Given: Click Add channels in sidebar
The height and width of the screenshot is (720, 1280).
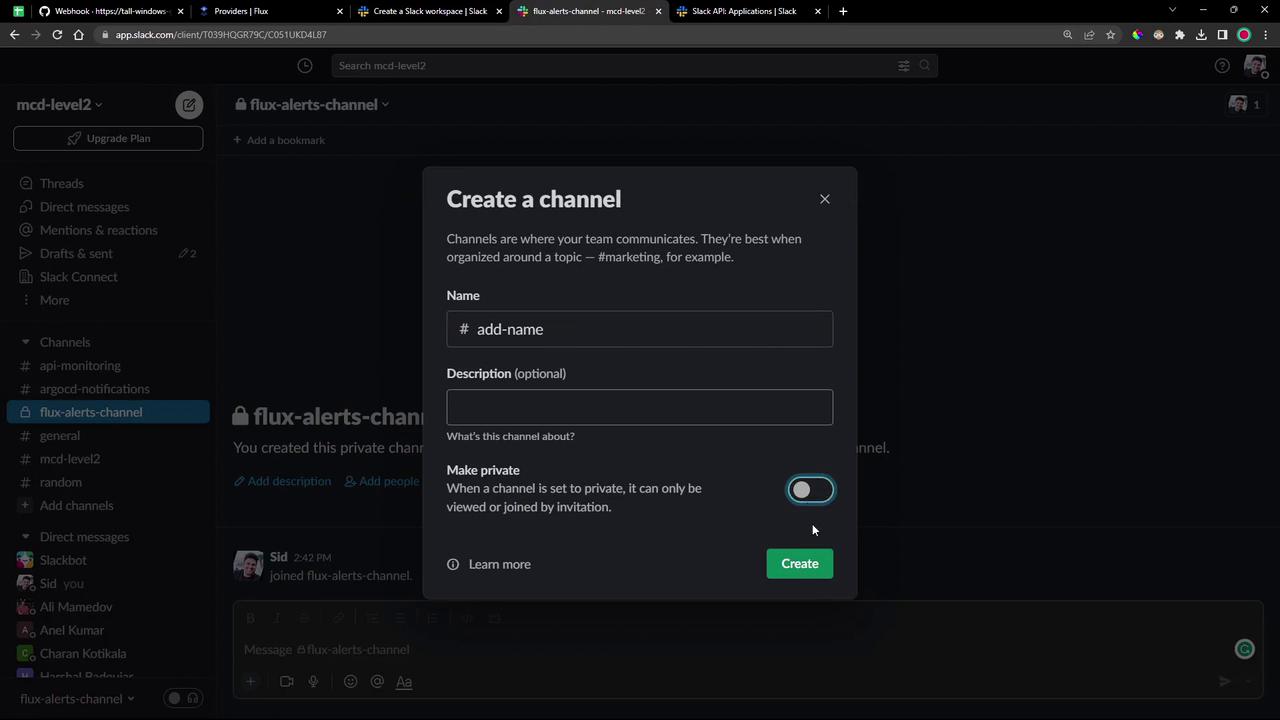Looking at the screenshot, I should [76, 506].
